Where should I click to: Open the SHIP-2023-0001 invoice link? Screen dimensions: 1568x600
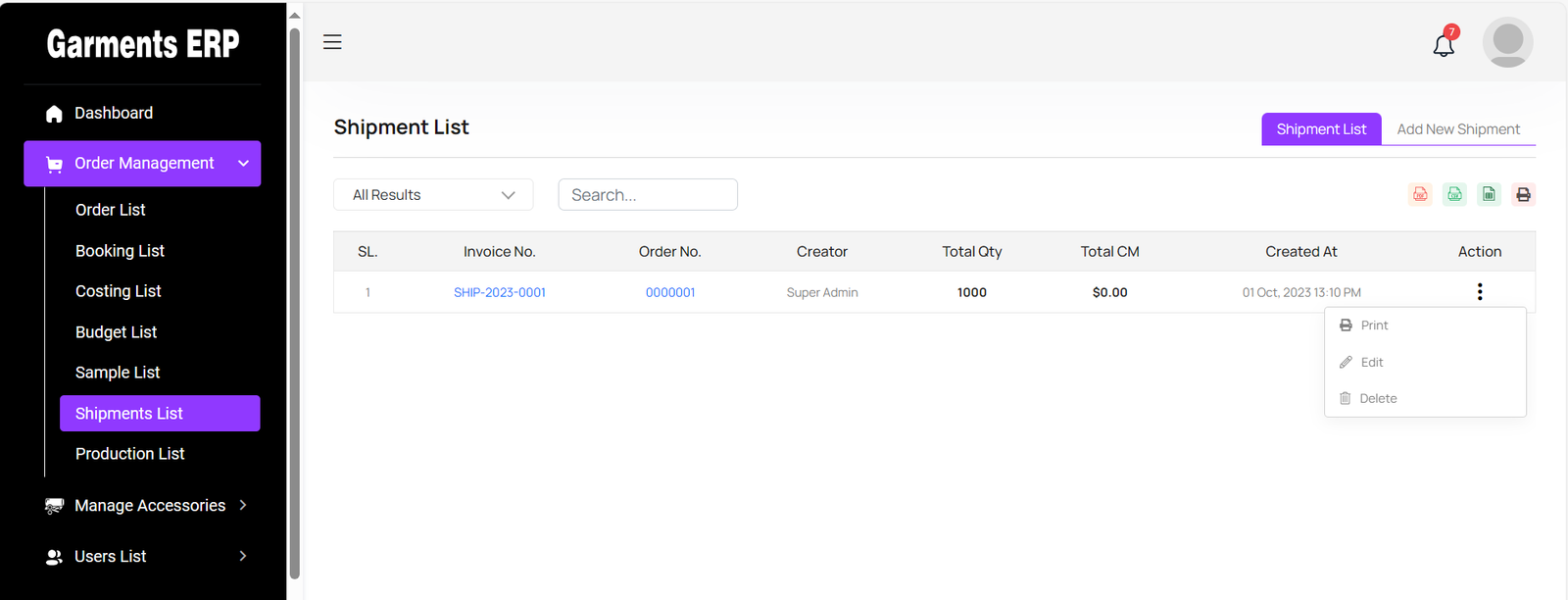500,293
